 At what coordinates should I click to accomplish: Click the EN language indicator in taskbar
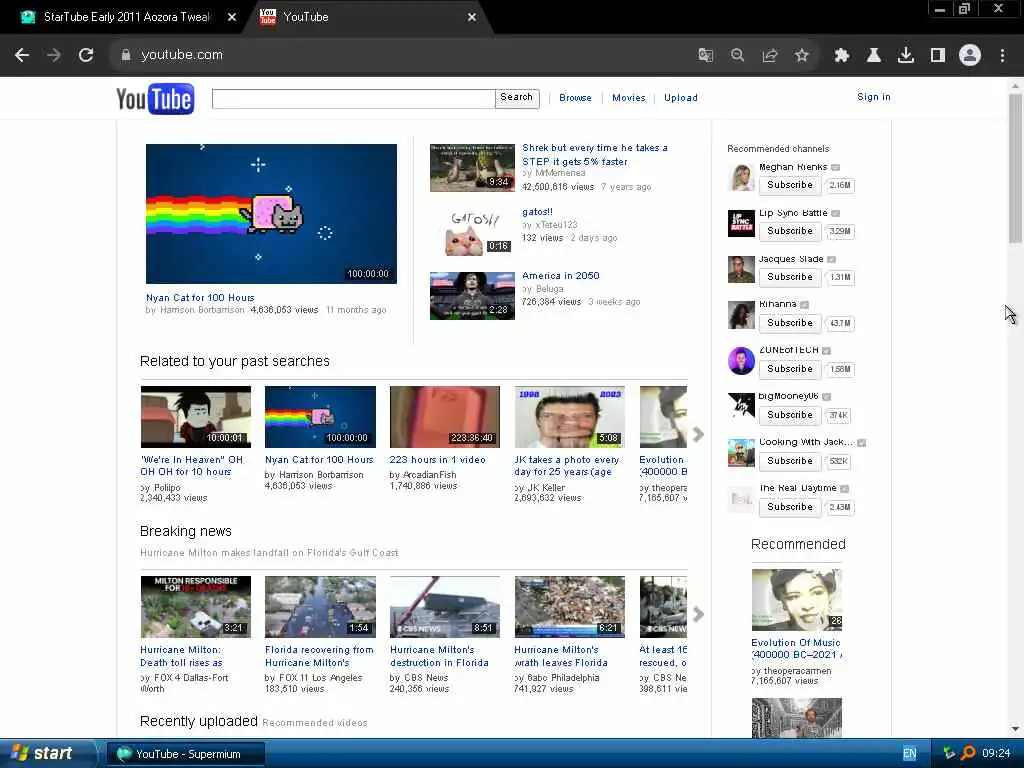[909, 754]
